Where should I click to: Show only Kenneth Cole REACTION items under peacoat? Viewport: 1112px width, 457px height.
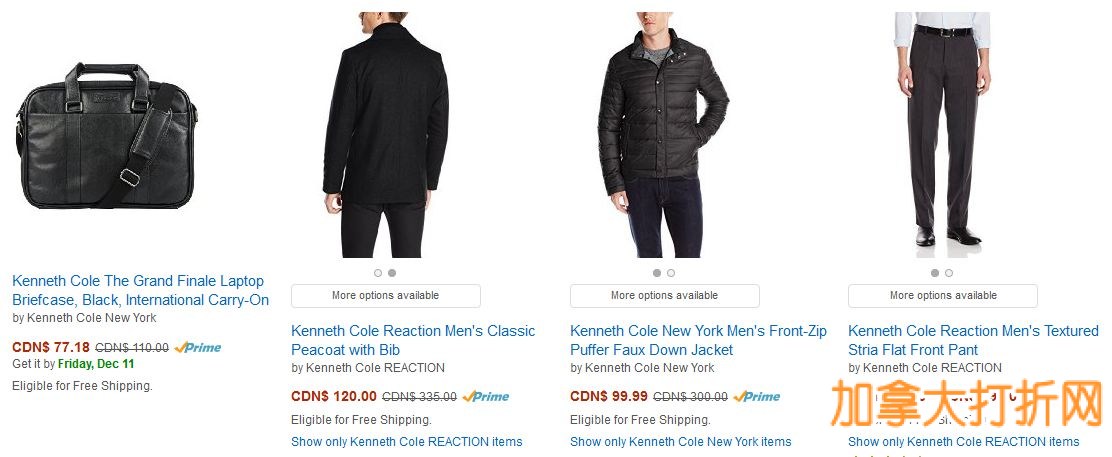[406, 442]
